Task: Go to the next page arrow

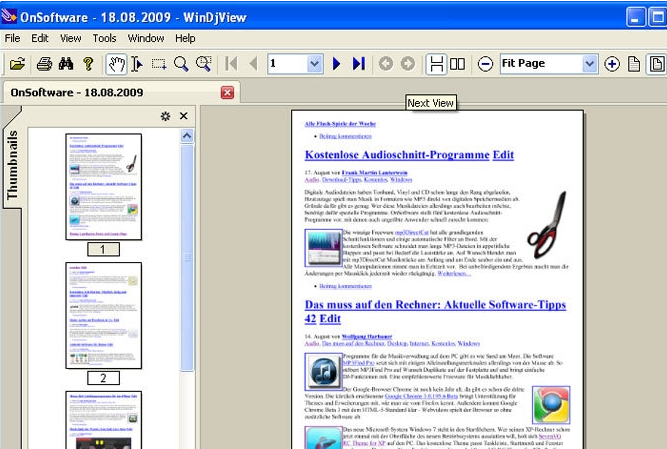Action: pos(336,64)
